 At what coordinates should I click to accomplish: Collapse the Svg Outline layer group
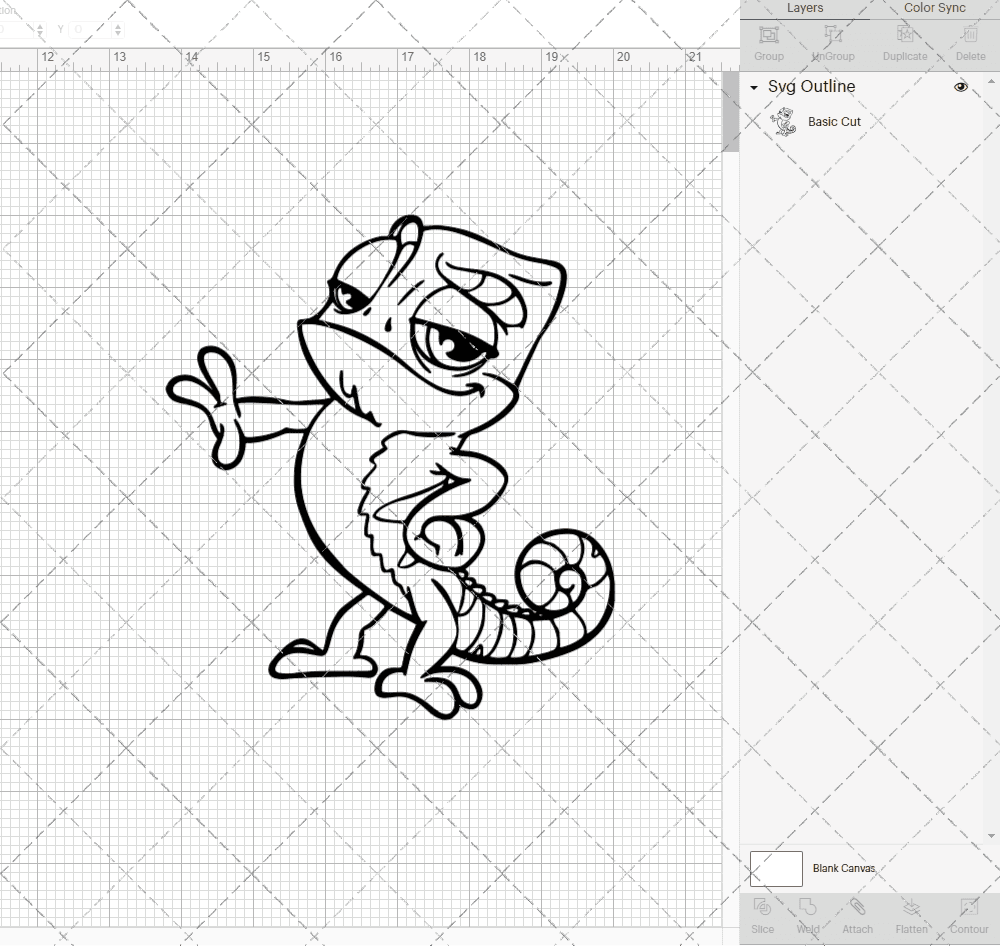click(752, 87)
